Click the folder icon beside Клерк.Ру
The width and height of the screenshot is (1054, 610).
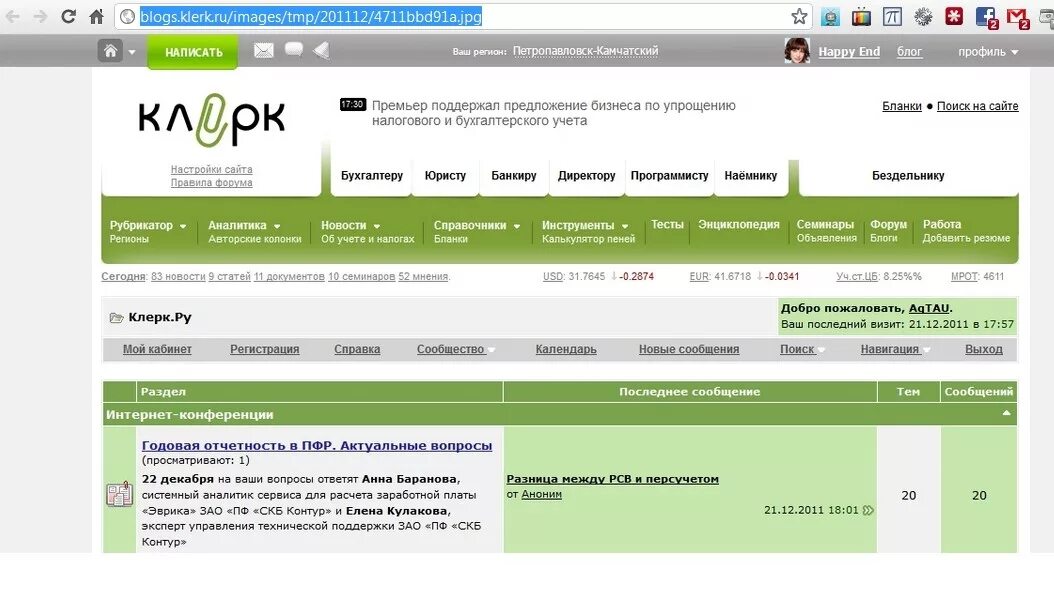click(117, 317)
